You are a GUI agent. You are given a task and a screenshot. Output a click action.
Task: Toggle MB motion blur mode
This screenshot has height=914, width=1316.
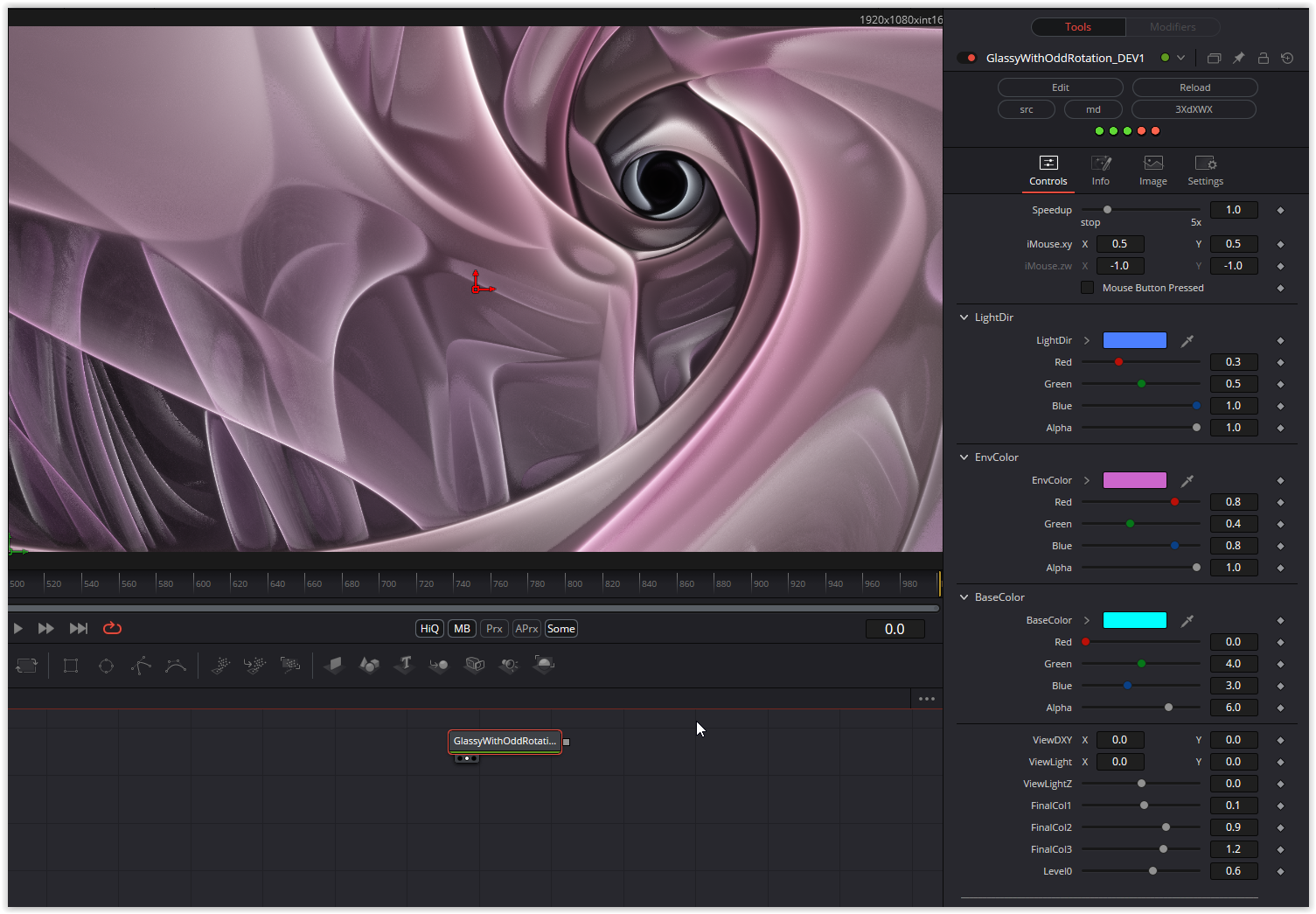(463, 629)
